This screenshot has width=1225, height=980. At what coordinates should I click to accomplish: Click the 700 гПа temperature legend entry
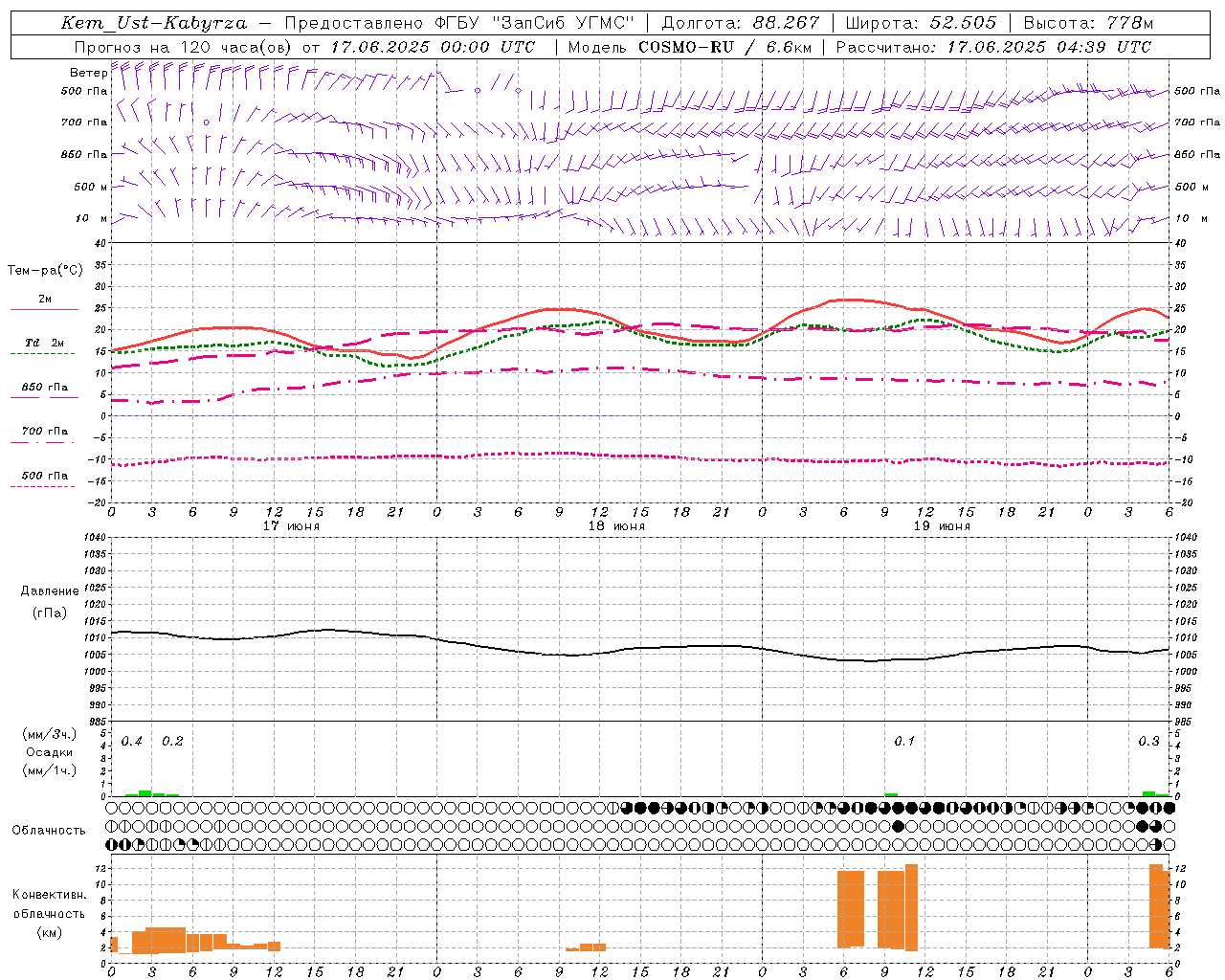click(x=44, y=432)
